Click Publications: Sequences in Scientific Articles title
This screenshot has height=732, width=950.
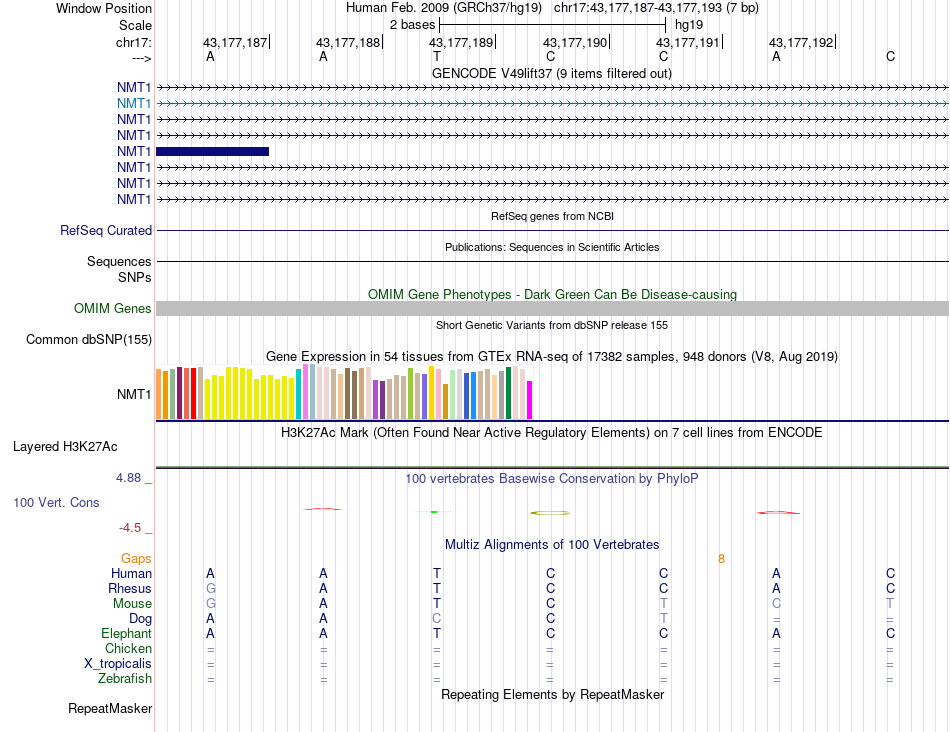coord(552,247)
